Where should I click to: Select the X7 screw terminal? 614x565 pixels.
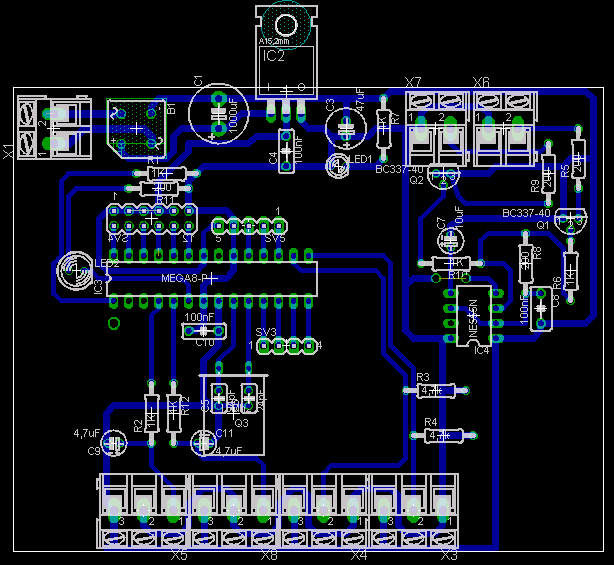pyautogui.click(x=437, y=128)
